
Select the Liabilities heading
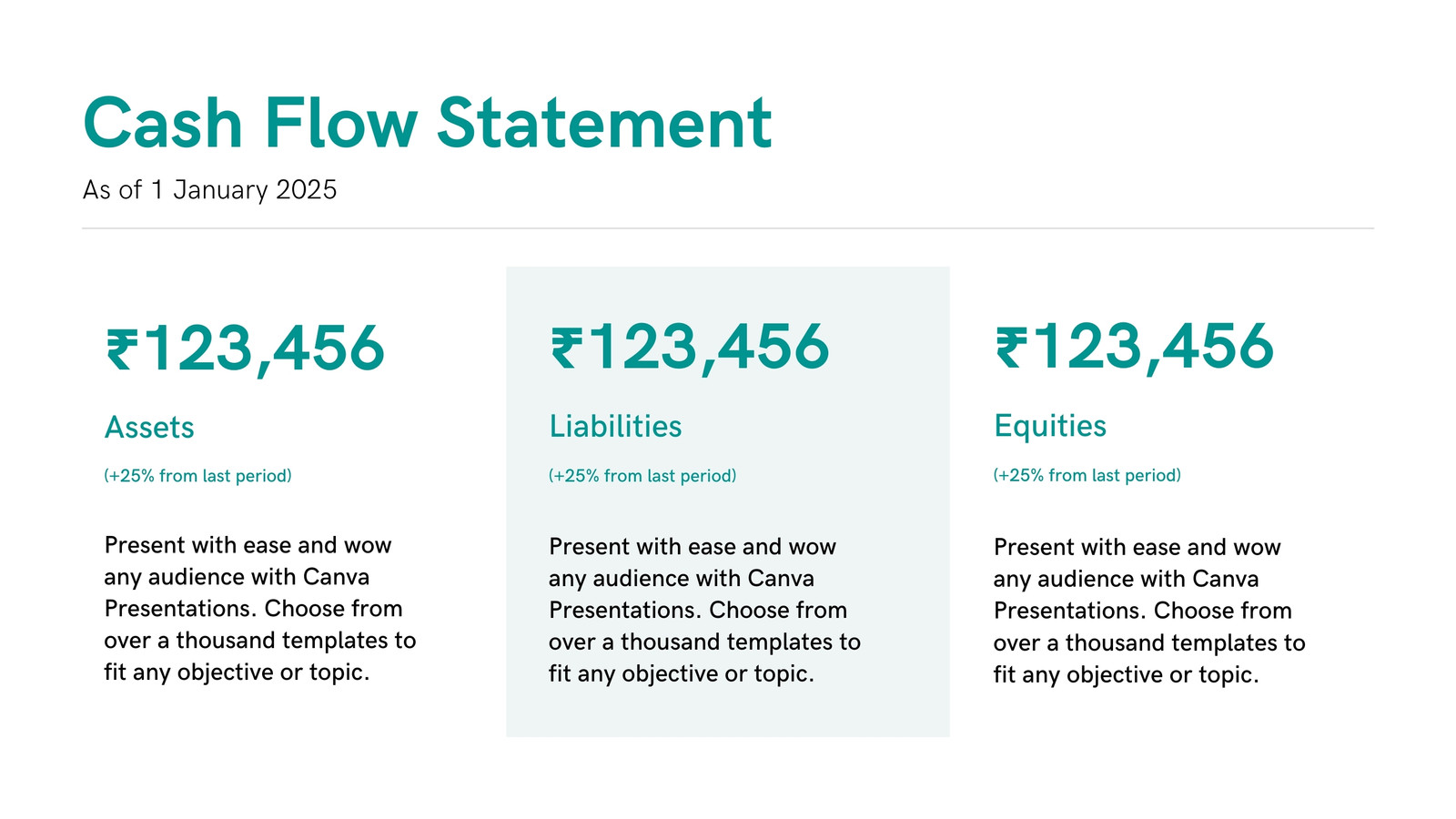[x=615, y=426]
